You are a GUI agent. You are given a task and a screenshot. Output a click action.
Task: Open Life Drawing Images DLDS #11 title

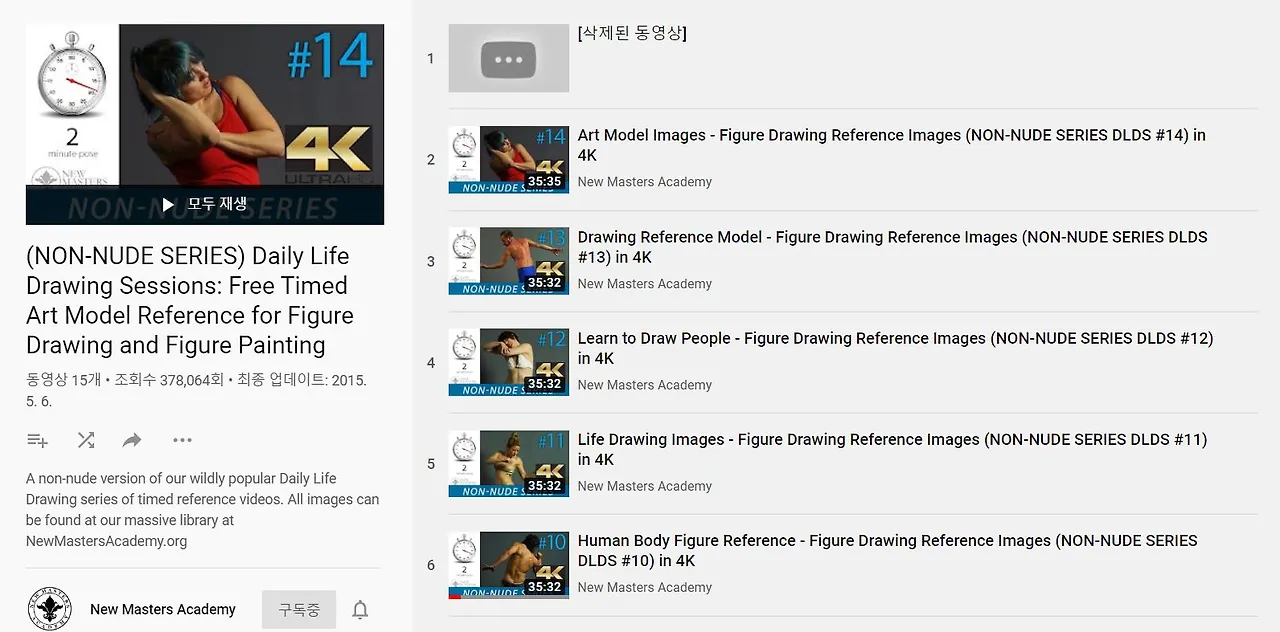[893, 449]
